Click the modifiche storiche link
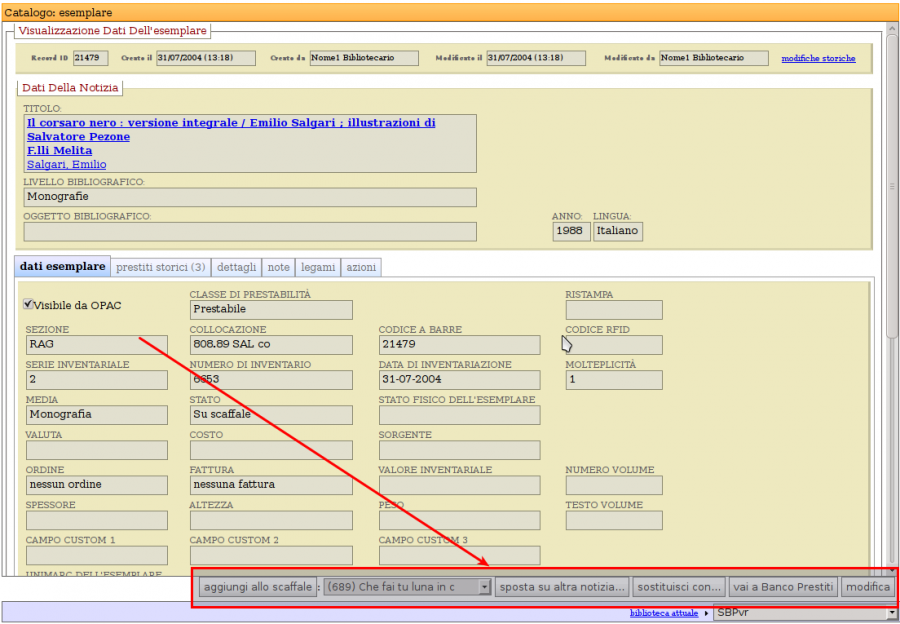900x624 pixels. pos(818,58)
